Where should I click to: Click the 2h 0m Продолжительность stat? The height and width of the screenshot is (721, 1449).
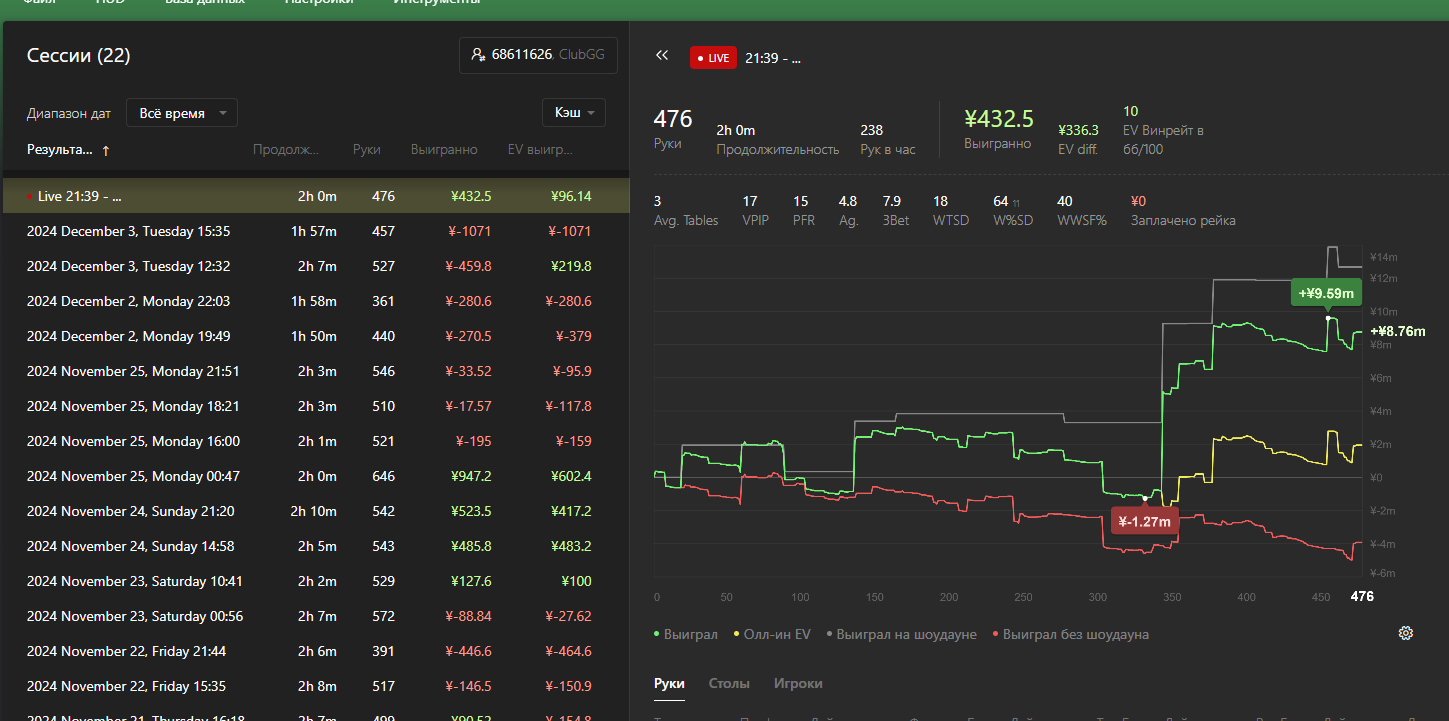[x=777, y=139]
